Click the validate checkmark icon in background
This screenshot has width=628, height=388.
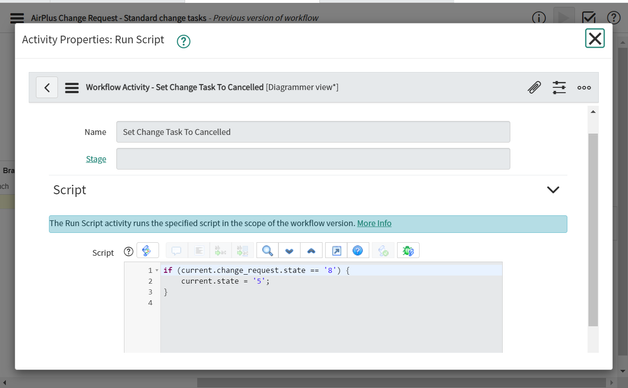589,17
